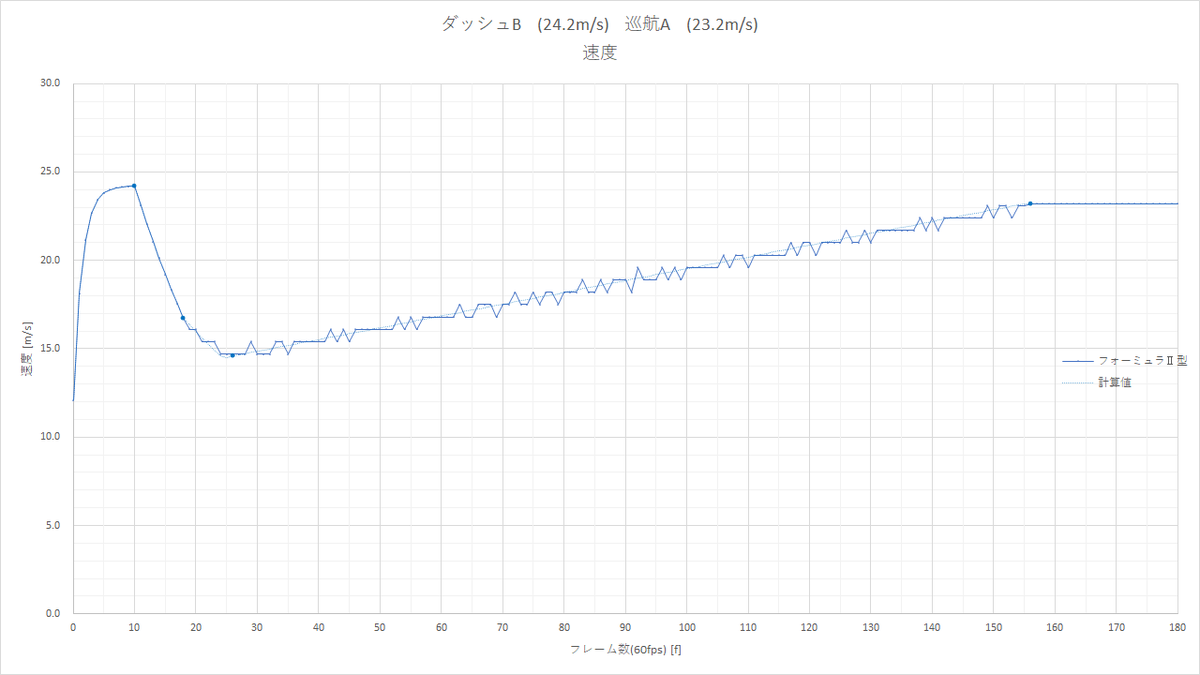Click the x-axis tick label '140'
The width and height of the screenshot is (1200, 675).
[x=933, y=628]
